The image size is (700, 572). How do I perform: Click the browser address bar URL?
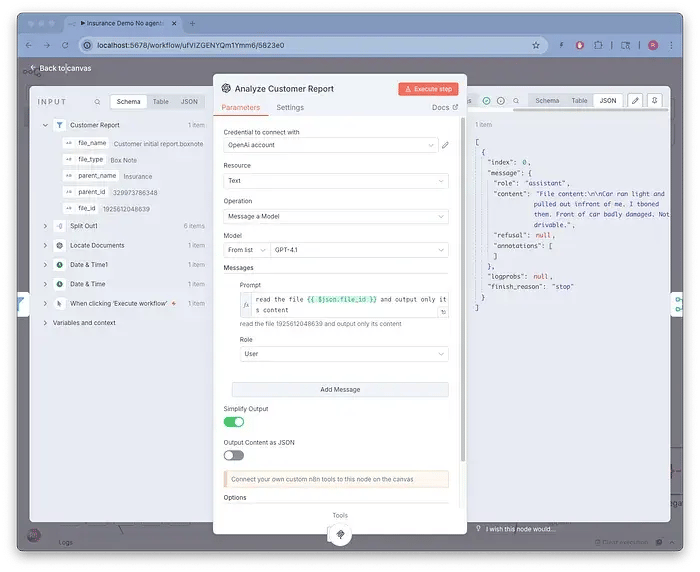coord(191,45)
